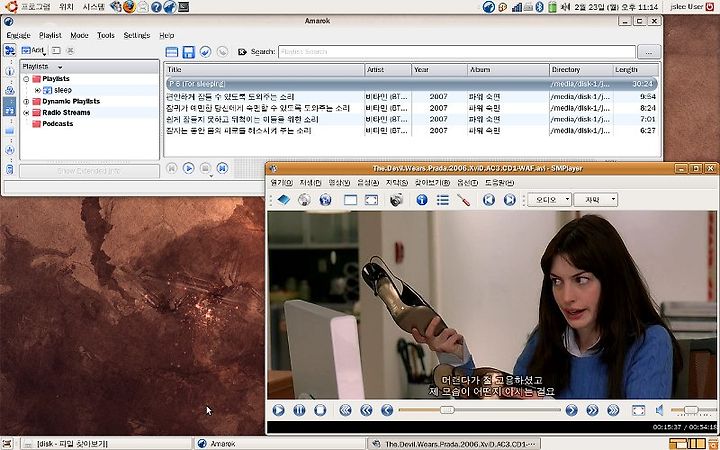Open the Settings menu in Amarok
Image resolution: width=720 pixels, height=450 pixels.
click(137, 35)
